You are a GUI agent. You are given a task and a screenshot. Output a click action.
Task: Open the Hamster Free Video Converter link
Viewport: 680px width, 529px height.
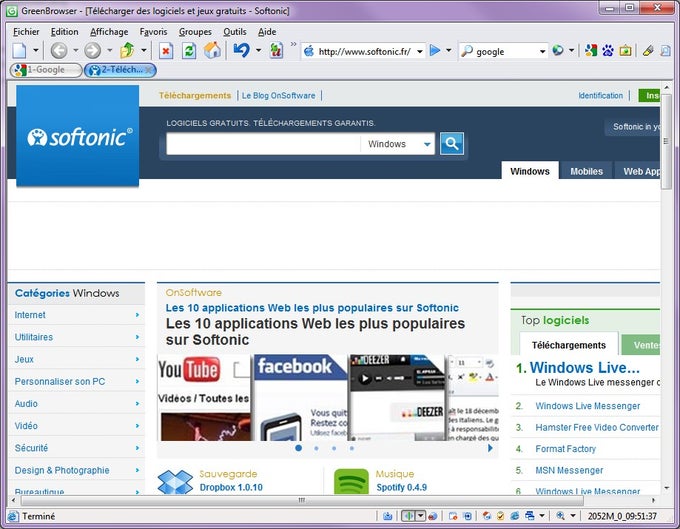597,428
